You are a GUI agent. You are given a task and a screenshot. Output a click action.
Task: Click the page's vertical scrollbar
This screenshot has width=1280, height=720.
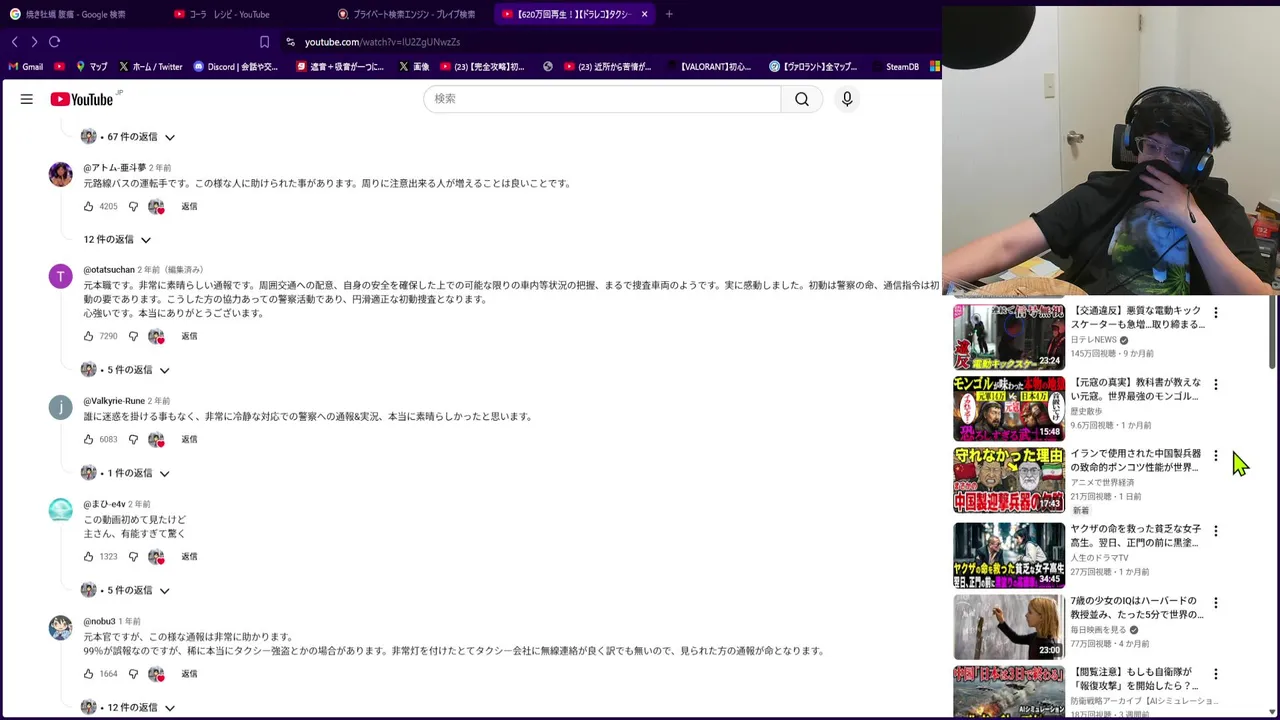tap(1273, 333)
